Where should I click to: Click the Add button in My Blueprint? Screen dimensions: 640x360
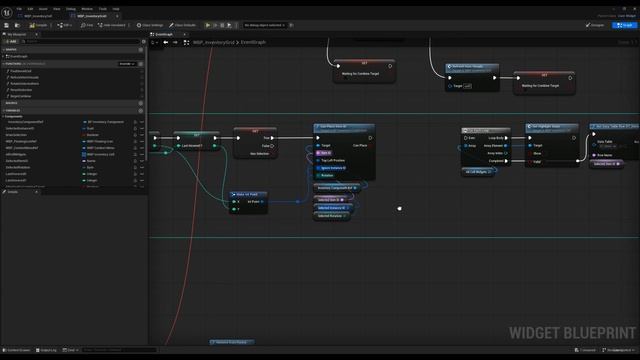11,42
